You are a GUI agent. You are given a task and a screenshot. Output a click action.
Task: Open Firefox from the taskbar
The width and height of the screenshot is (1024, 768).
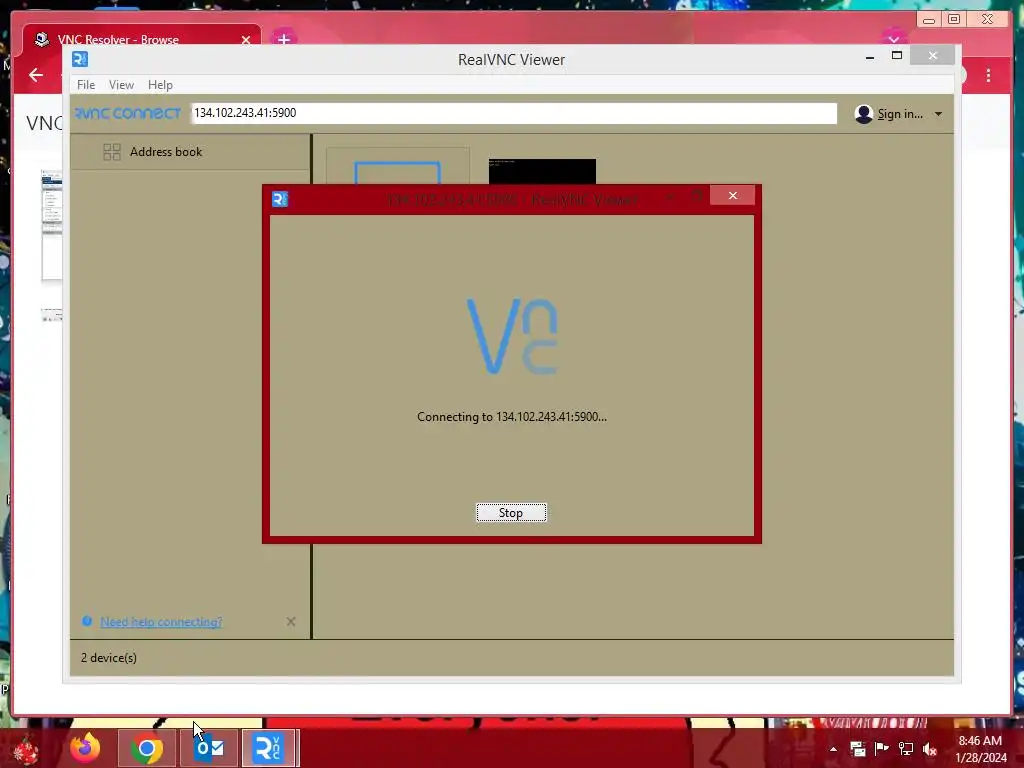click(86, 748)
